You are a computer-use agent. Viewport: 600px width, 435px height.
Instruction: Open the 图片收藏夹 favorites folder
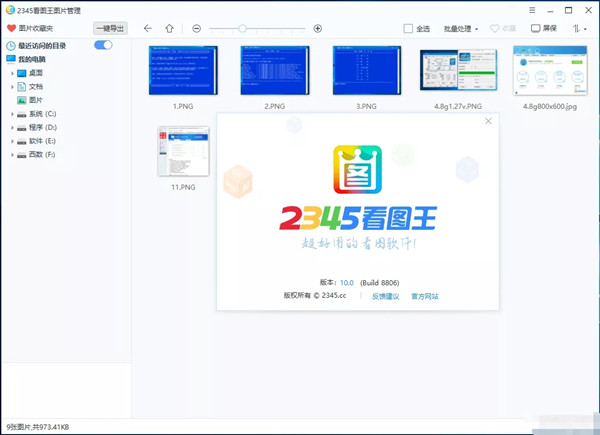(x=30, y=28)
